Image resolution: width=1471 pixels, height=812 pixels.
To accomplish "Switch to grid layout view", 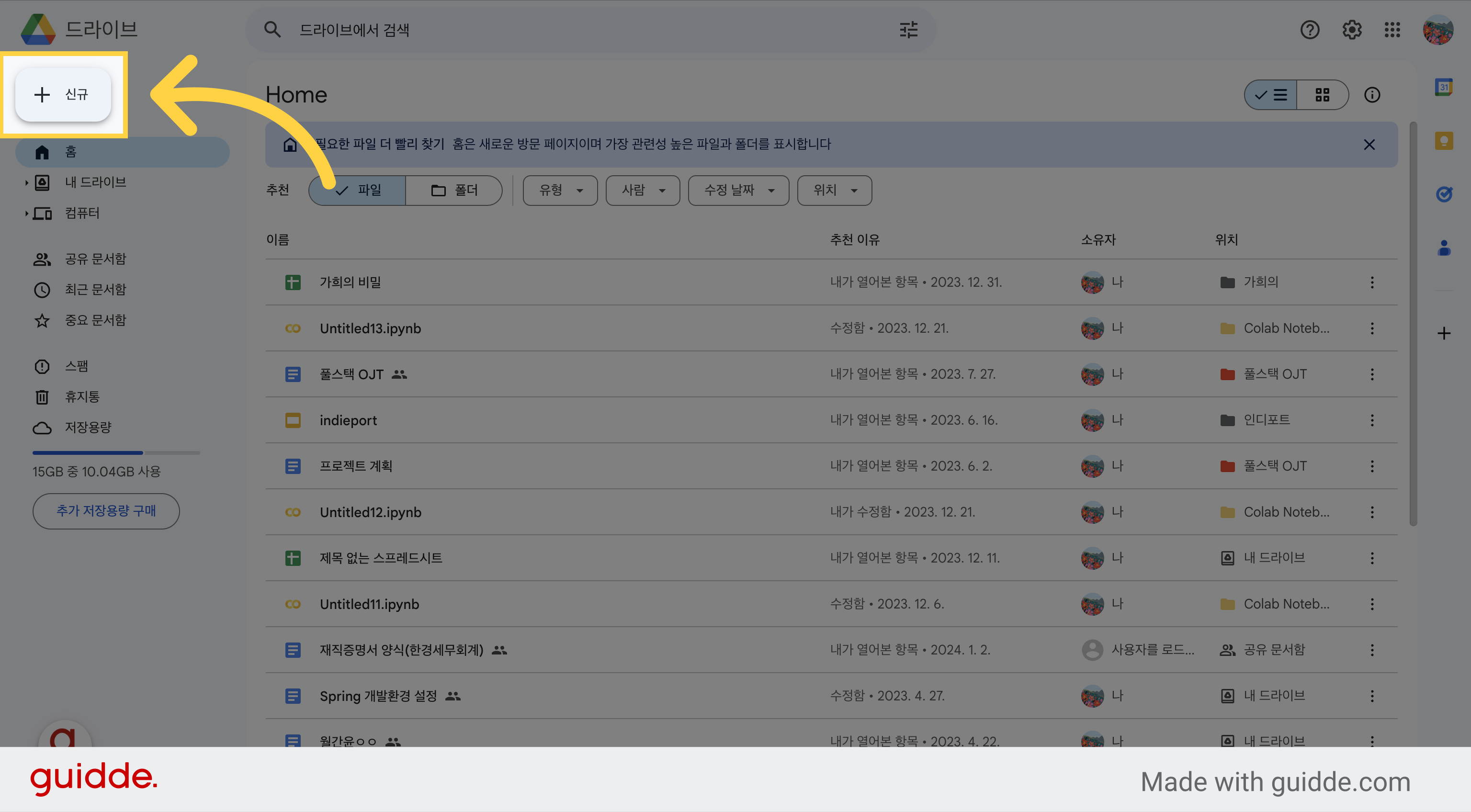I will [x=1323, y=95].
